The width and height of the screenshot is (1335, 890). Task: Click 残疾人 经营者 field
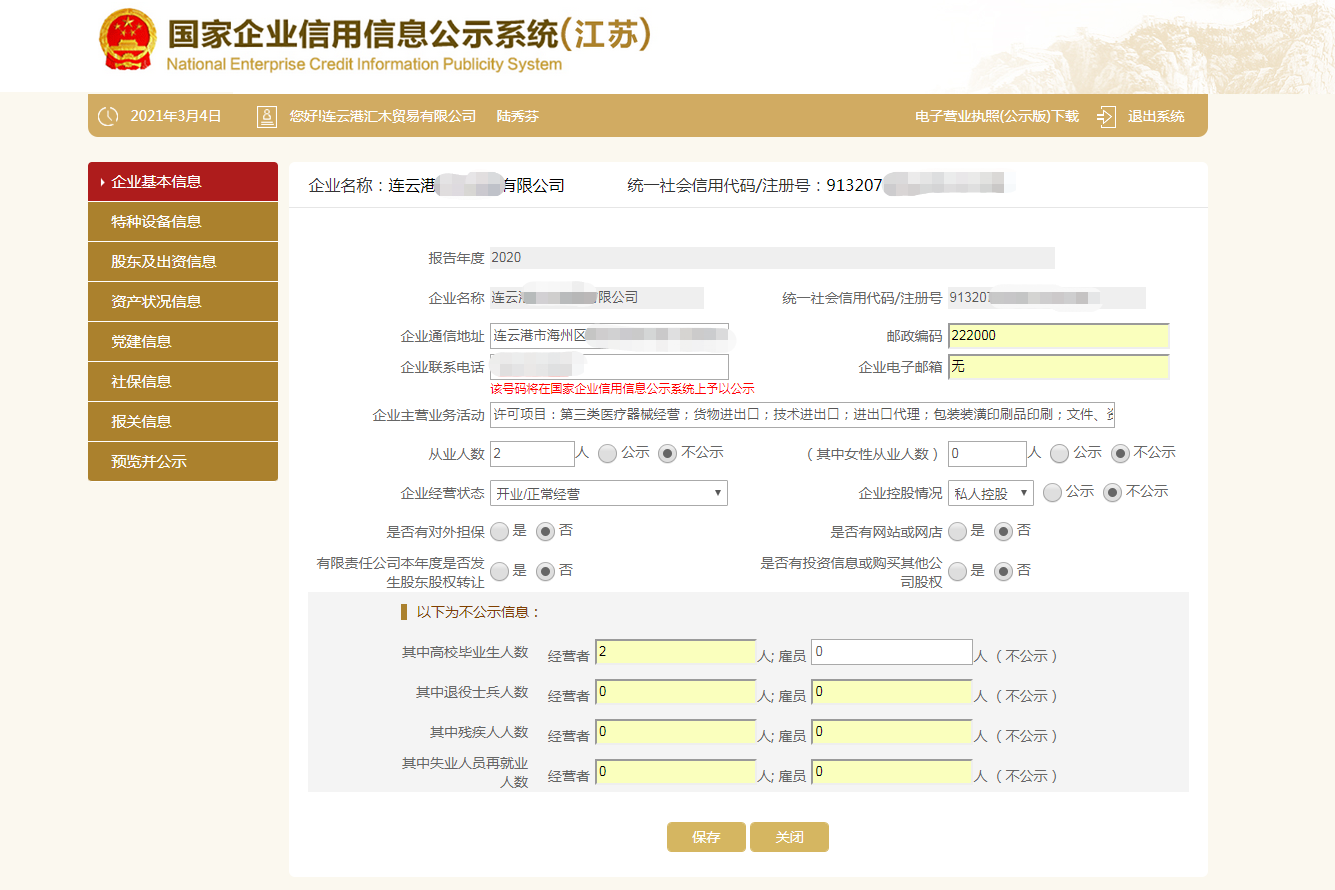[x=675, y=732]
